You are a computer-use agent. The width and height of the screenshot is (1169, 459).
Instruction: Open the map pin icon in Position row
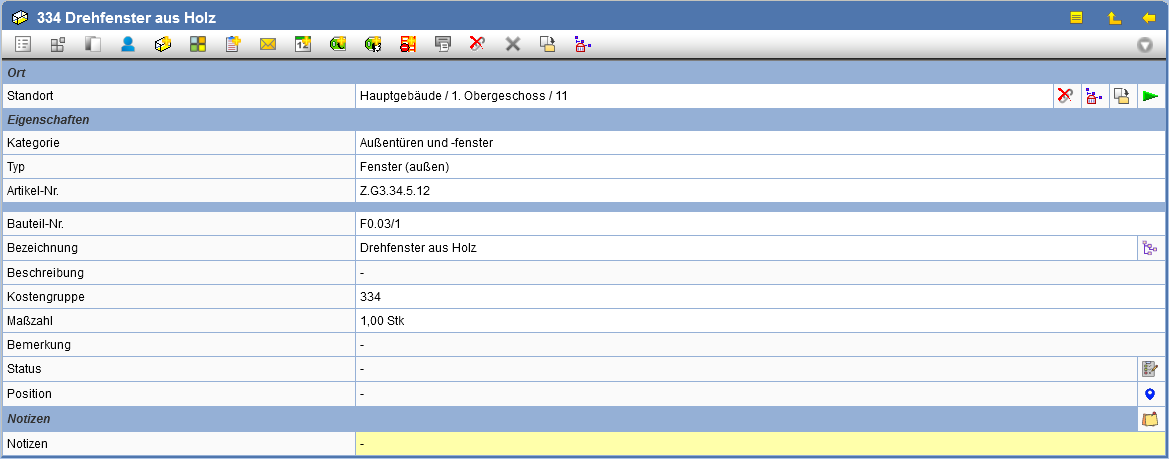[1150, 394]
